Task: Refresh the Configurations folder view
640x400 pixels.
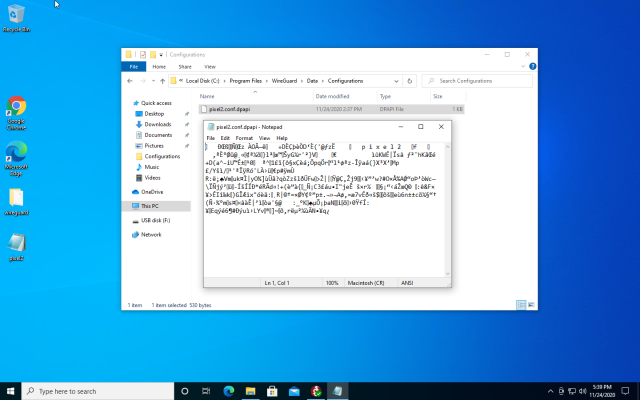Action: point(409,81)
